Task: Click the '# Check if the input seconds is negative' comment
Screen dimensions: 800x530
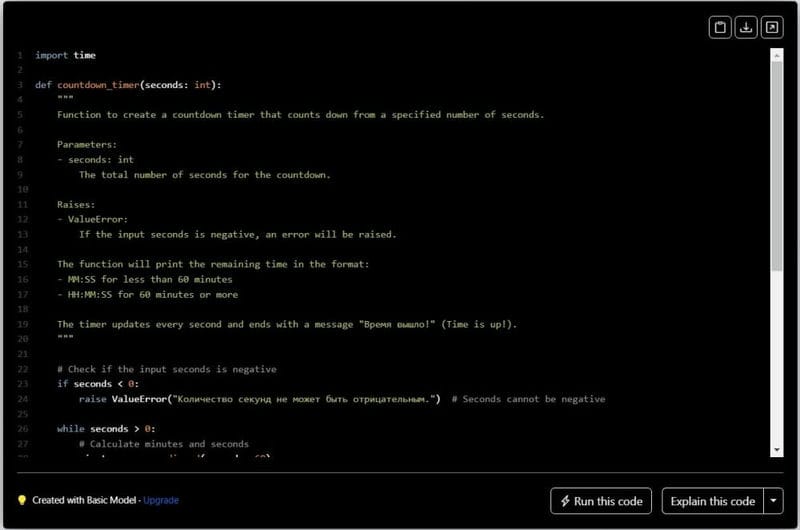Action: tap(167, 369)
